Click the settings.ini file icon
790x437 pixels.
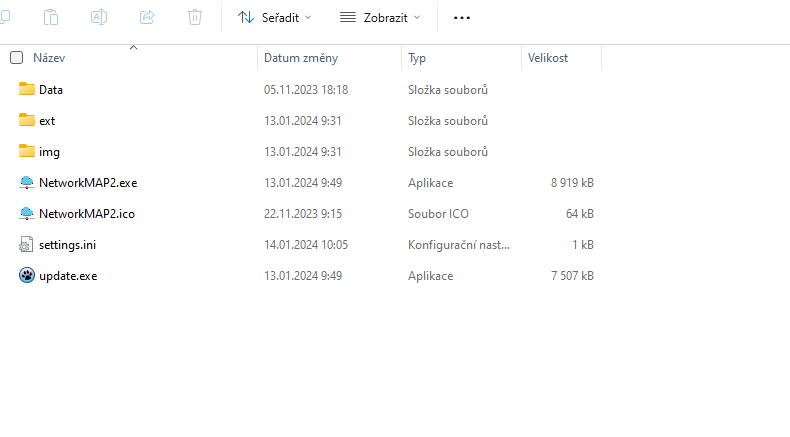(27, 245)
